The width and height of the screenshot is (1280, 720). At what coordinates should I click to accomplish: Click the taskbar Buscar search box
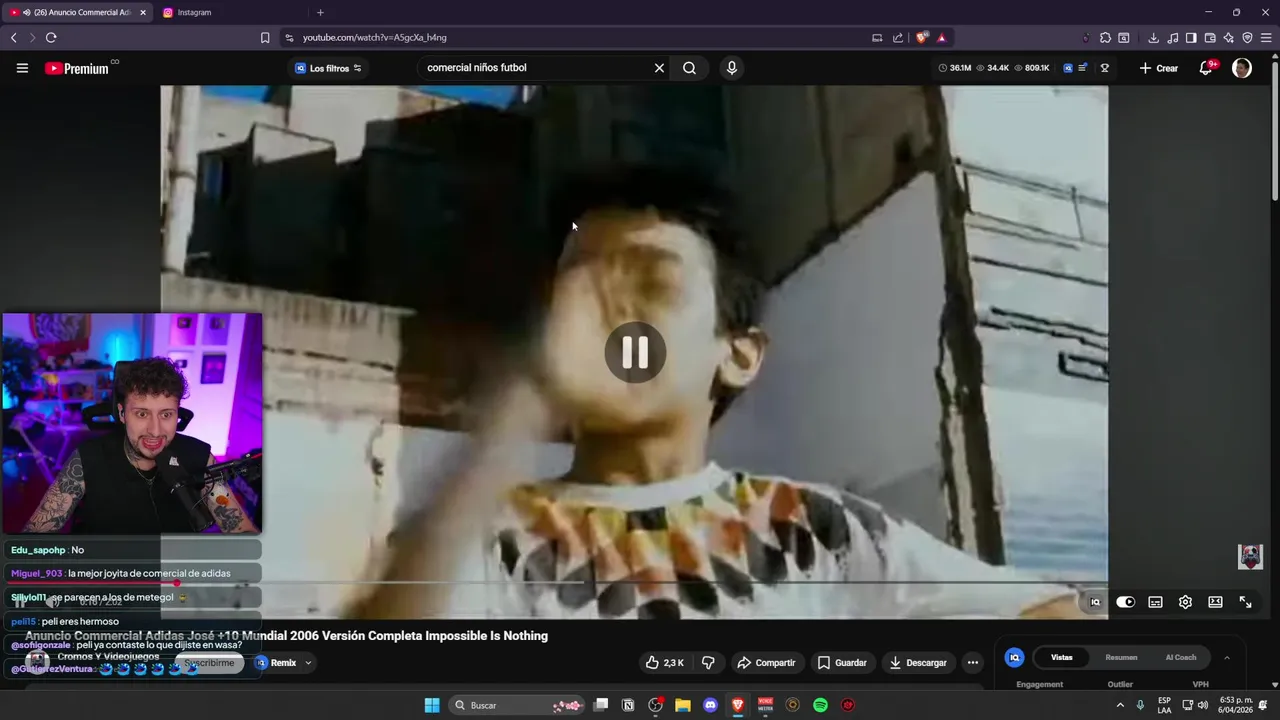(x=518, y=705)
